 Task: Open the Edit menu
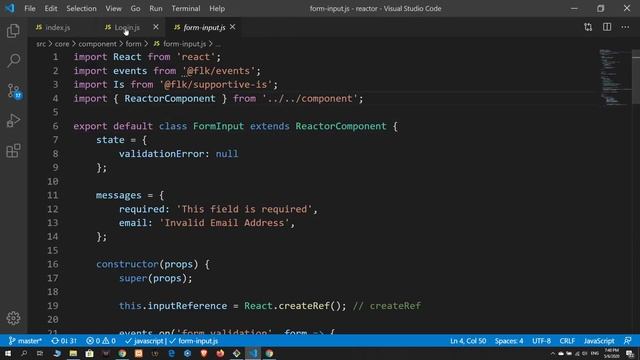pyautogui.click(x=51, y=9)
